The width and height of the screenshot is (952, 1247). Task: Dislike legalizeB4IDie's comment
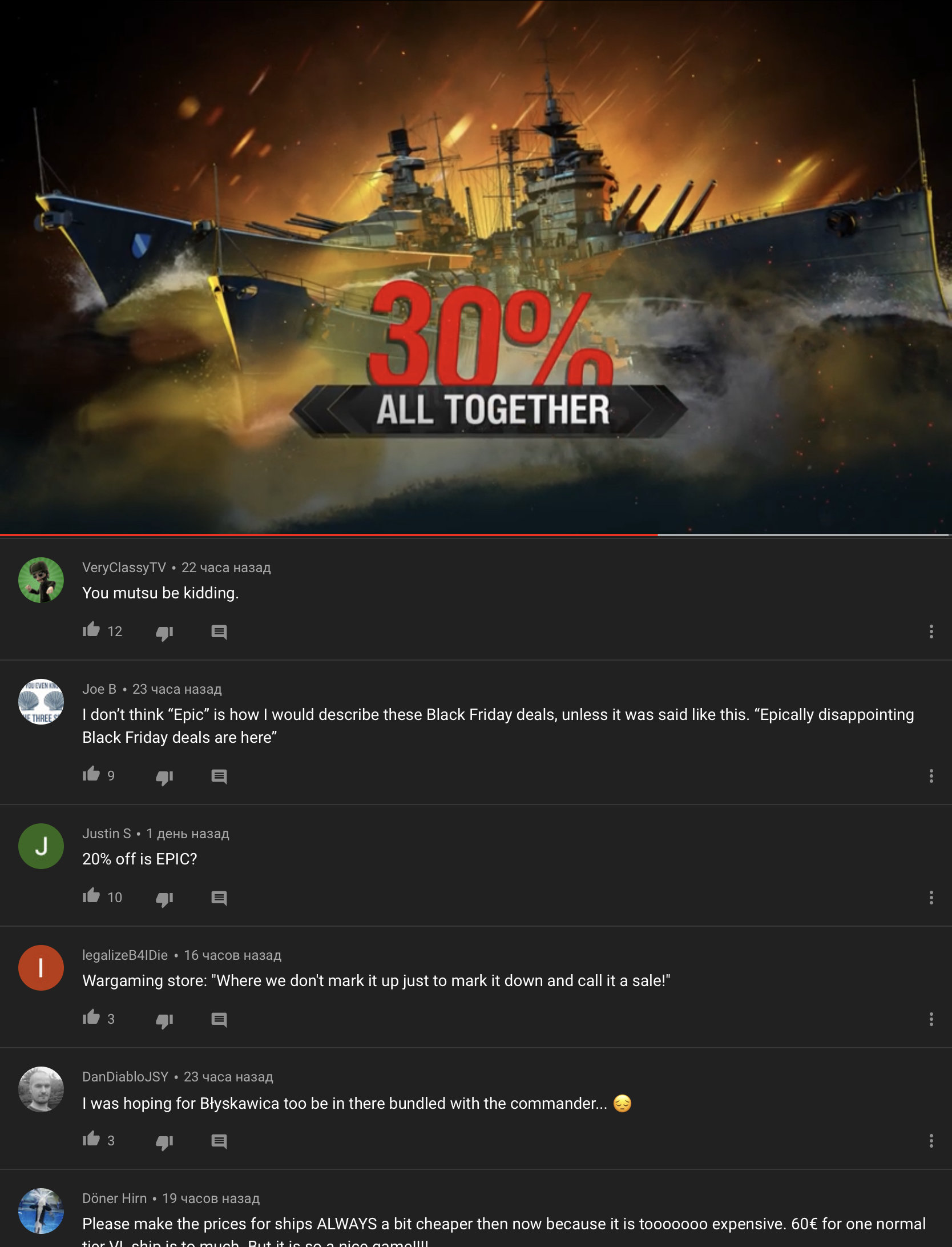164,1020
